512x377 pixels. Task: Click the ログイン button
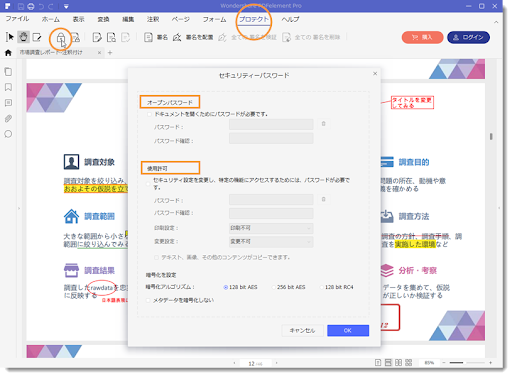coord(468,37)
